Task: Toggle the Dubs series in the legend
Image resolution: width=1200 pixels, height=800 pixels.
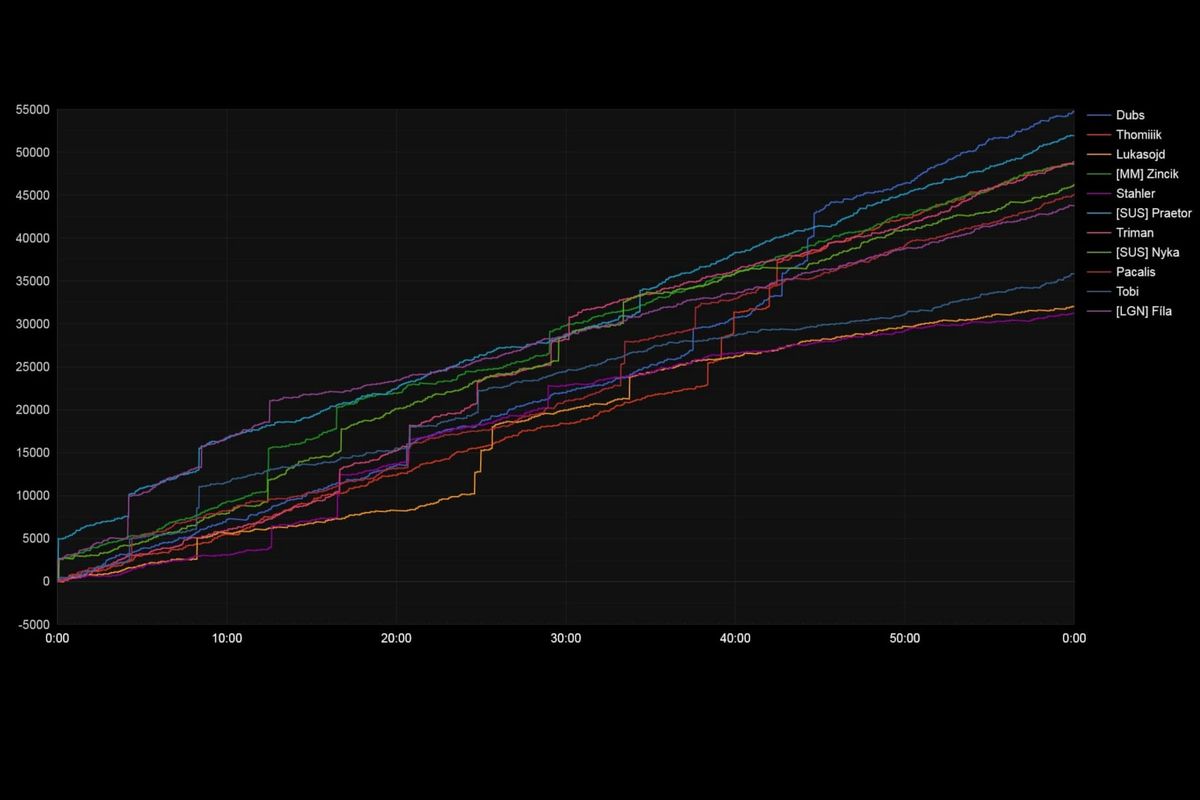Action: click(x=1116, y=115)
